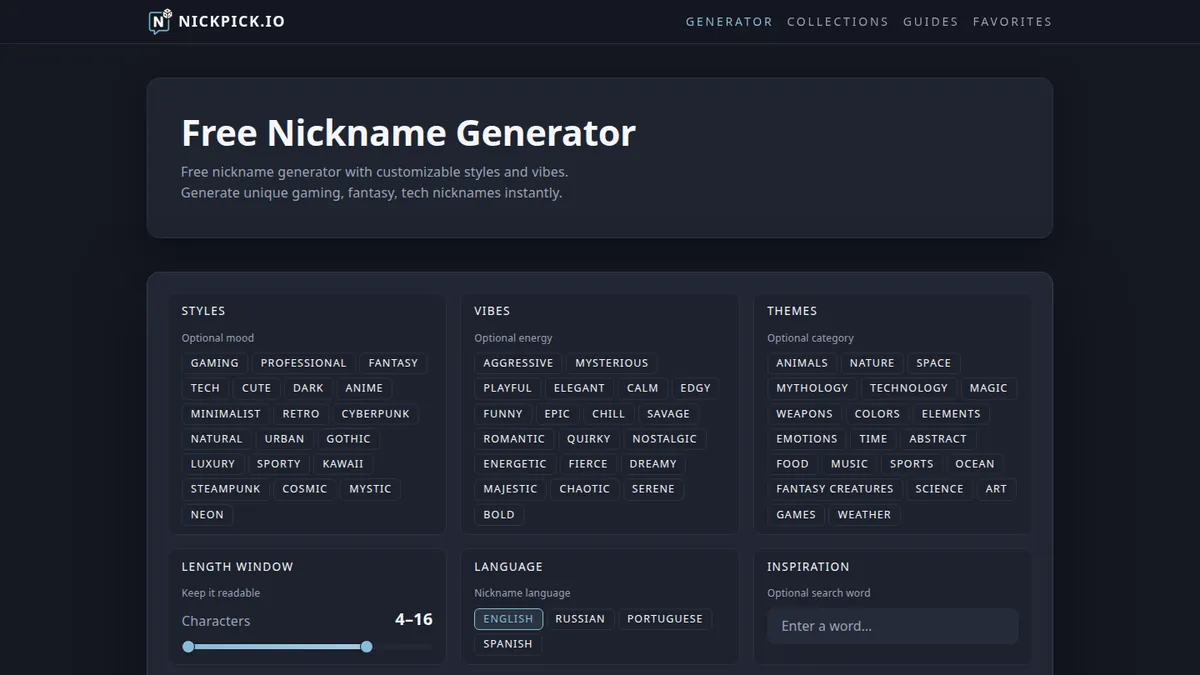Pick the Science theme chip

pos(939,489)
